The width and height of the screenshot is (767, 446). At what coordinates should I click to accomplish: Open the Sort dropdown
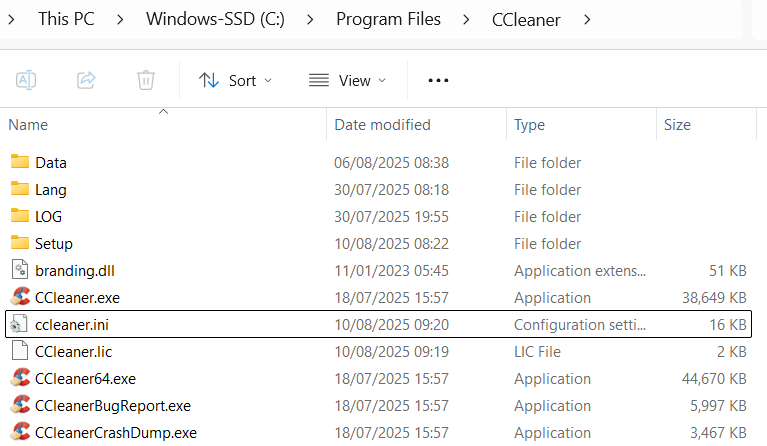pyautogui.click(x=236, y=80)
